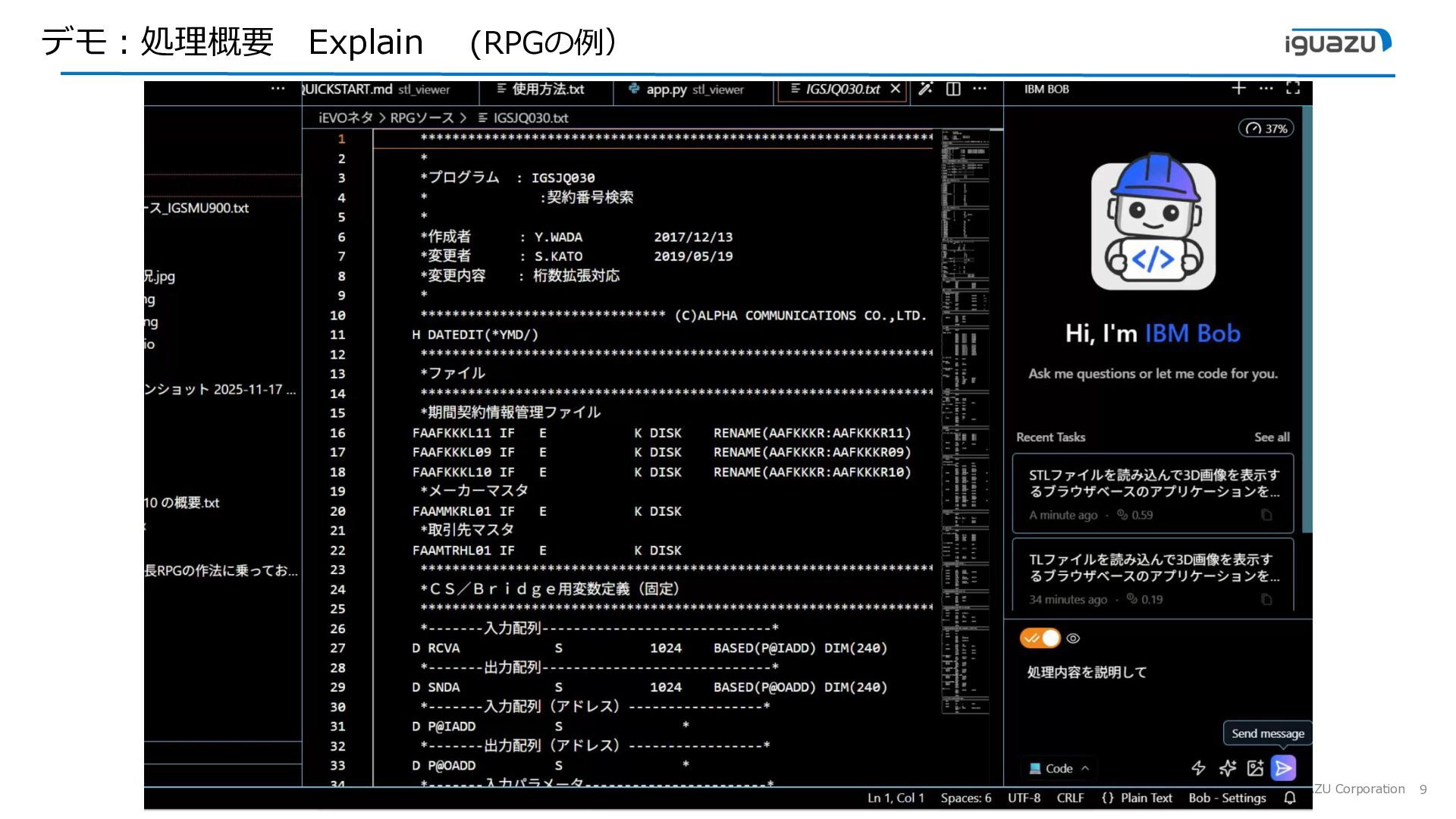Click the language braces icon in status bar

1107,798
